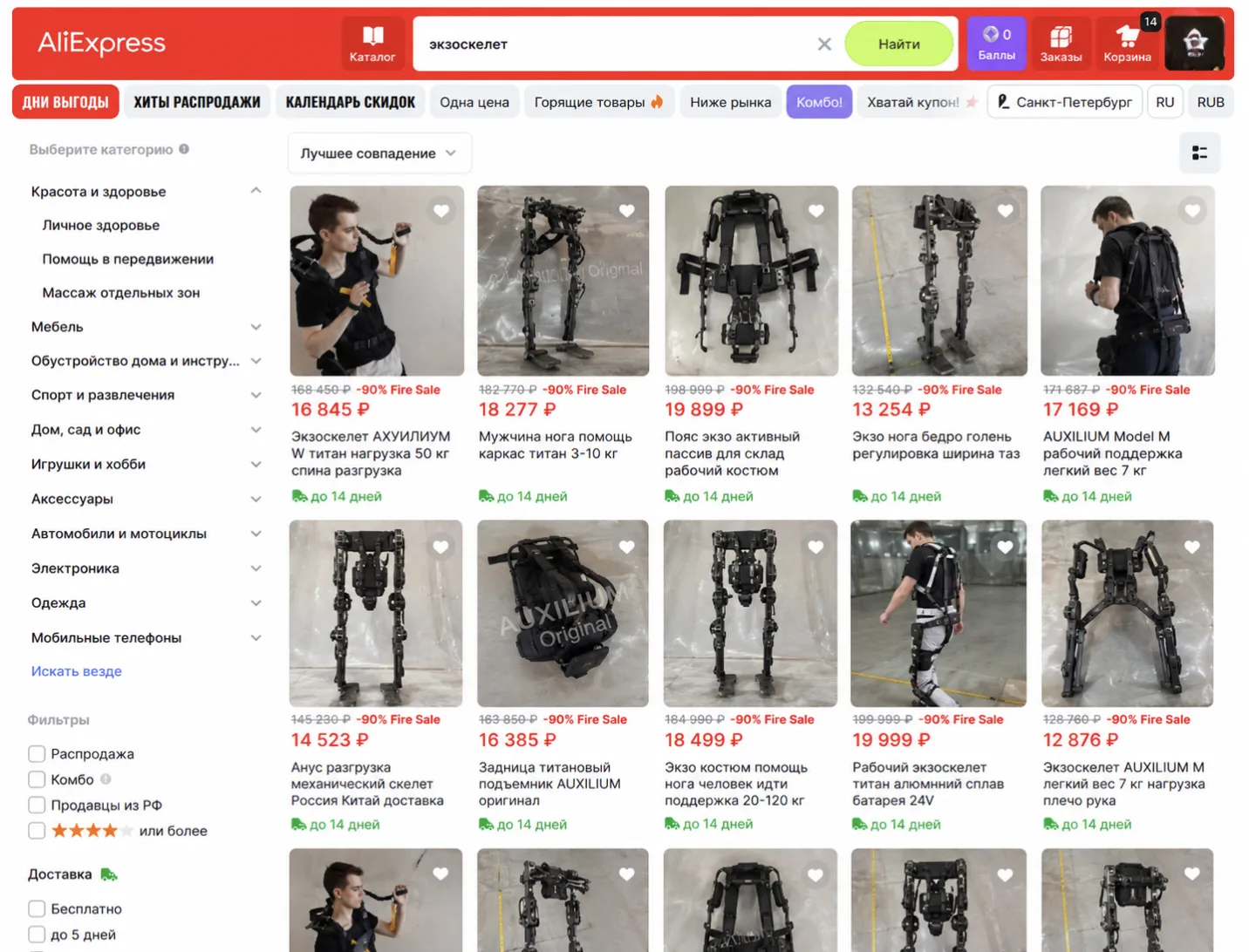Heart the Экзо костюм помощь product
The height and width of the screenshot is (952, 1249).
(x=816, y=547)
